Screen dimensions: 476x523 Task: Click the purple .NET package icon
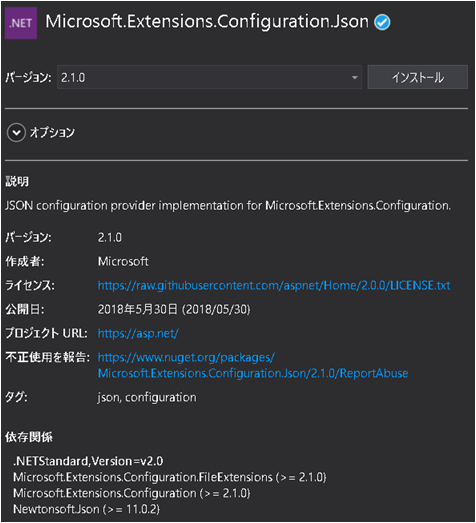point(21,23)
